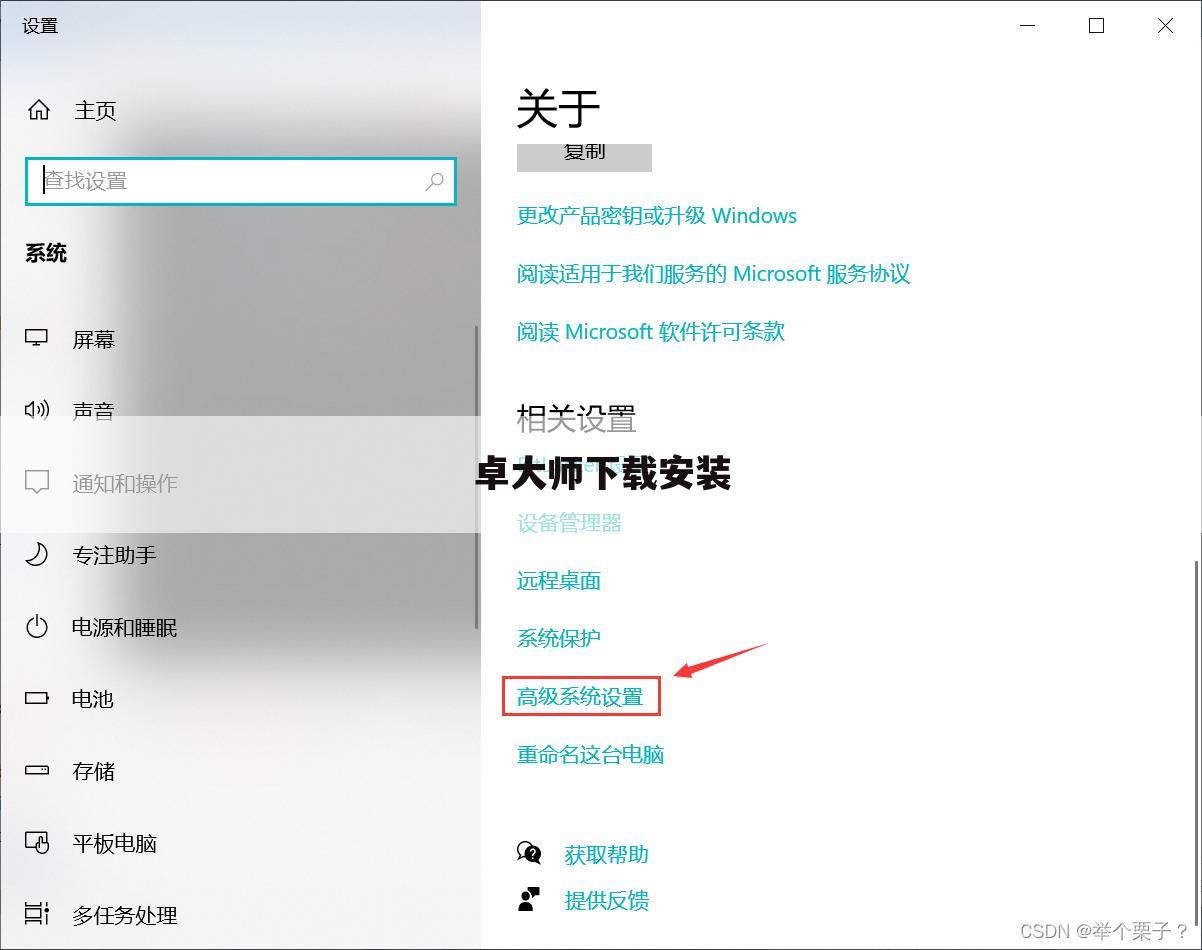The image size is (1202, 950).
Task: Click the tablet icon for 平板电脑
Action: point(37,843)
